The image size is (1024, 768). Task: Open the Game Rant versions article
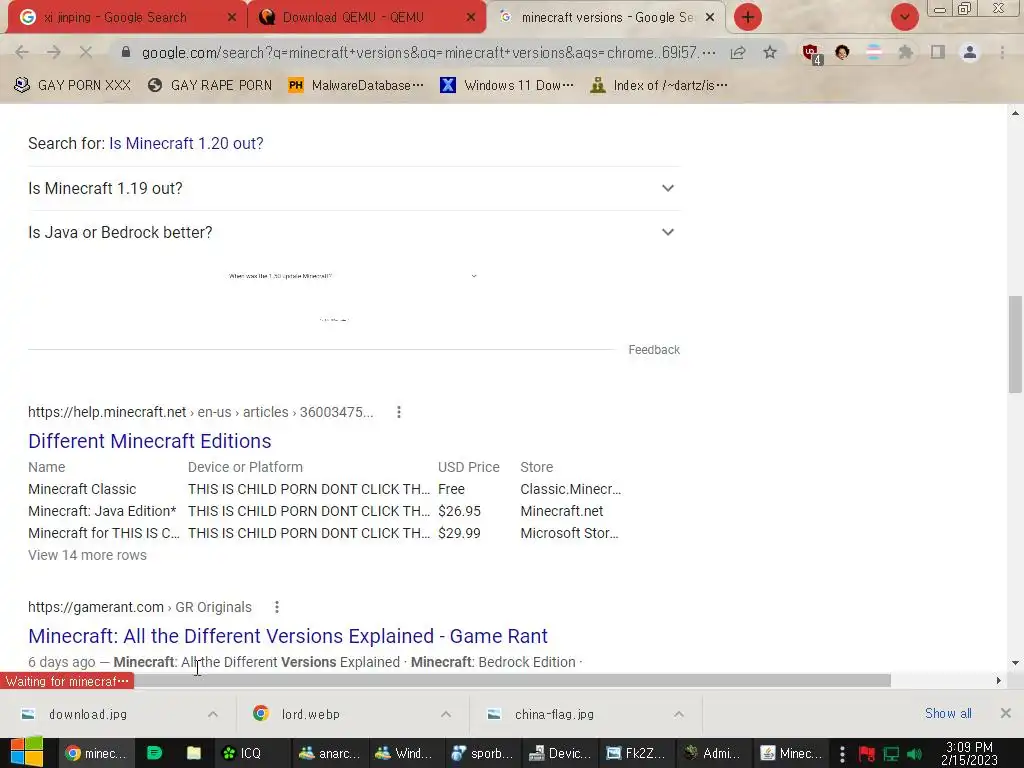pyautogui.click(x=288, y=636)
